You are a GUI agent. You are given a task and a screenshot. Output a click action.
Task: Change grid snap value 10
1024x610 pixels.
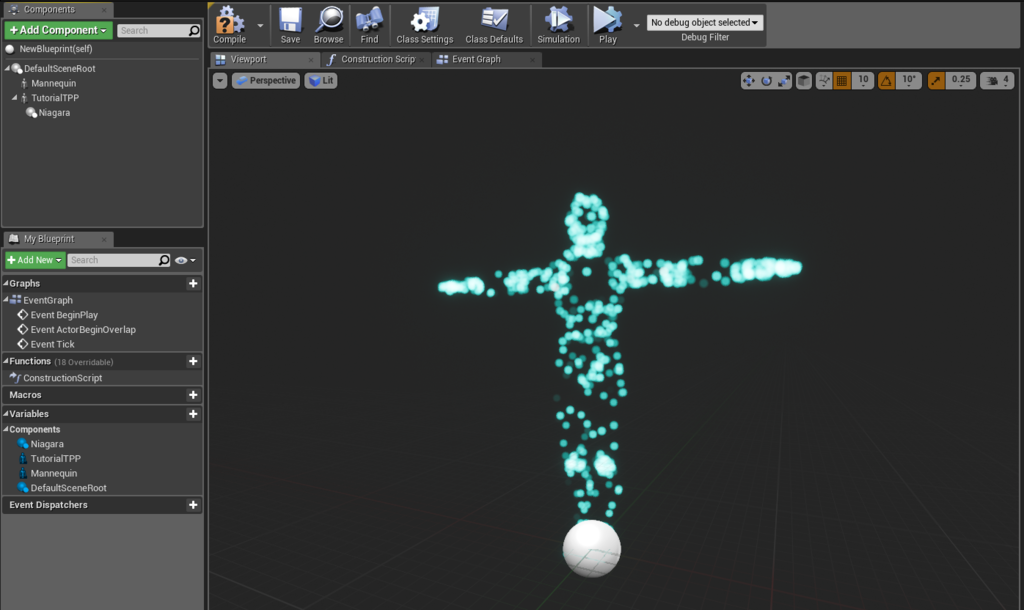(863, 80)
